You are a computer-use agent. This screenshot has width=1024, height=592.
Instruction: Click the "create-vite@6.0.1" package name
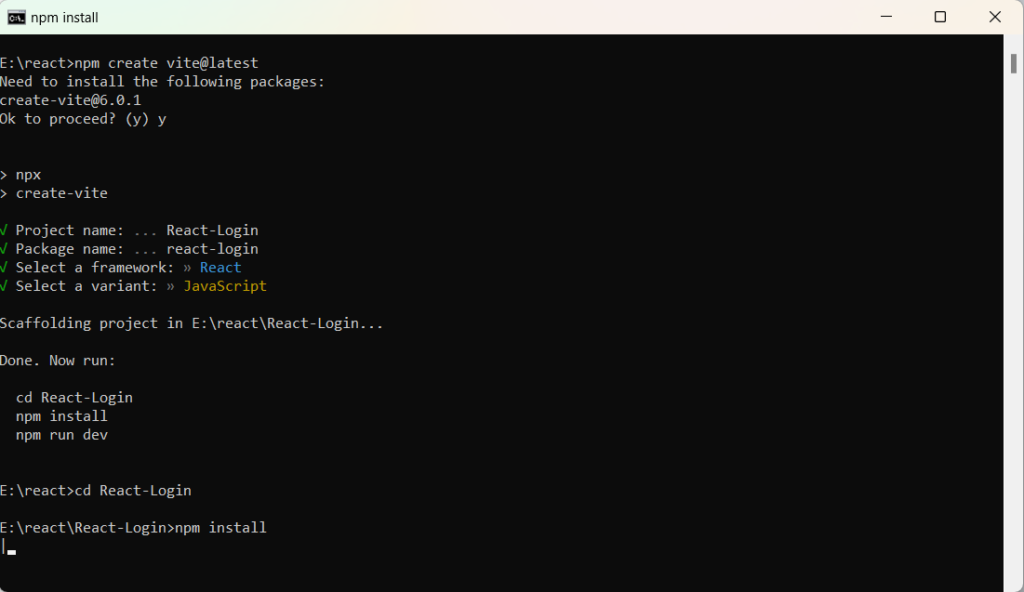click(70, 100)
